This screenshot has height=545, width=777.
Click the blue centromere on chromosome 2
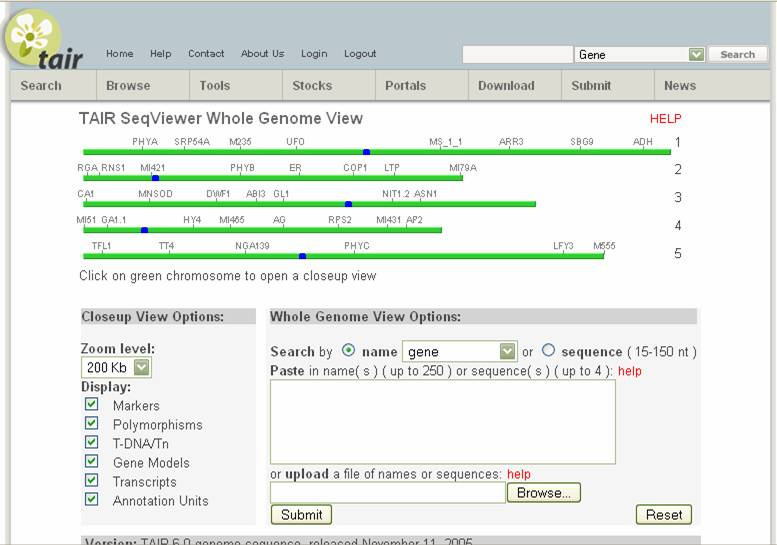[x=156, y=178]
